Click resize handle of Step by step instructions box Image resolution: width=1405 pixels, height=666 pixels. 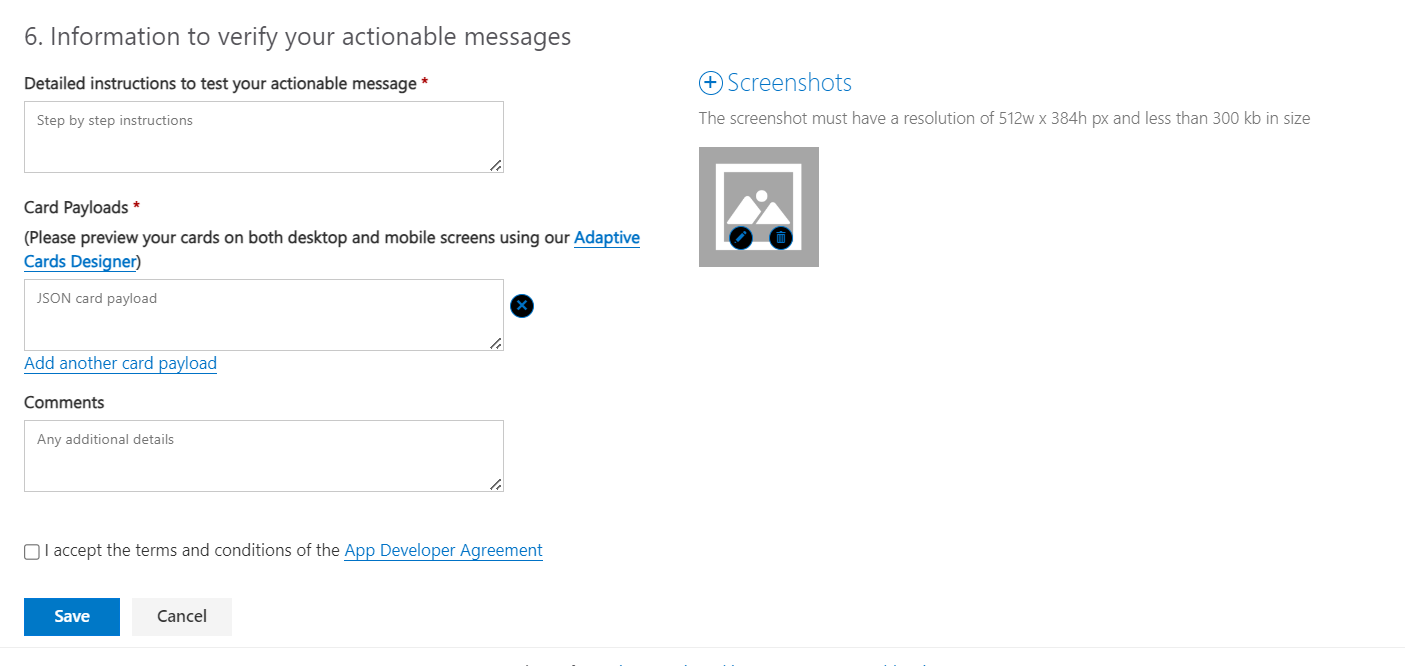496,165
